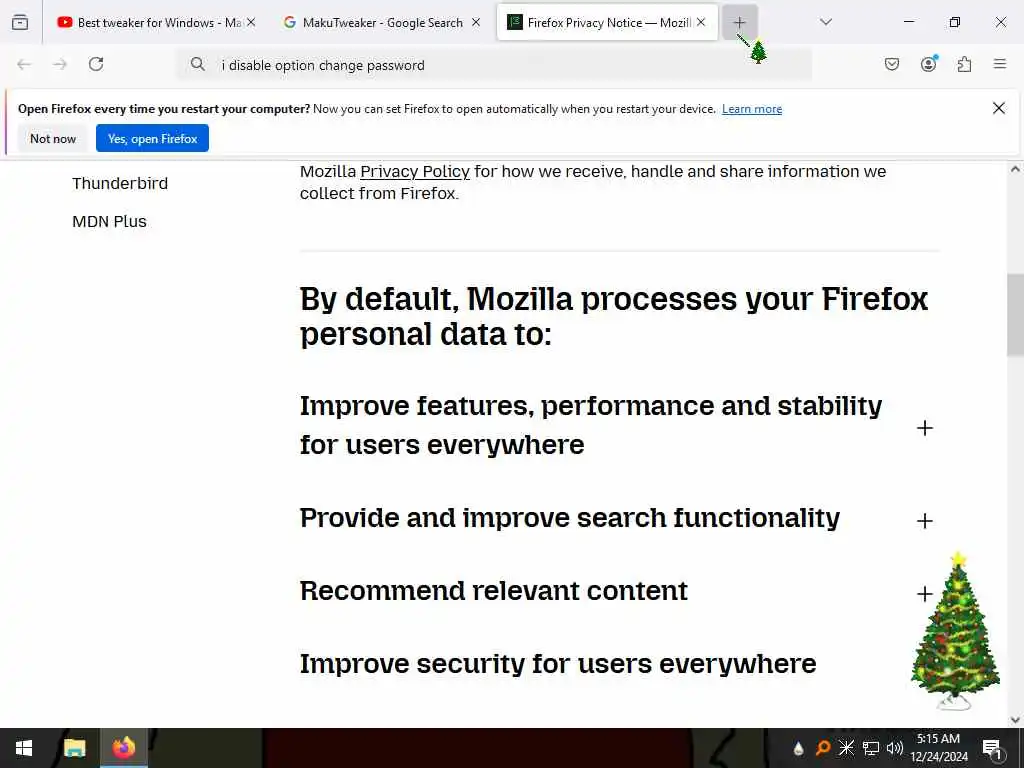This screenshot has width=1024, height=768.
Task: Open the Privacy Policy link
Action: point(415,172)
